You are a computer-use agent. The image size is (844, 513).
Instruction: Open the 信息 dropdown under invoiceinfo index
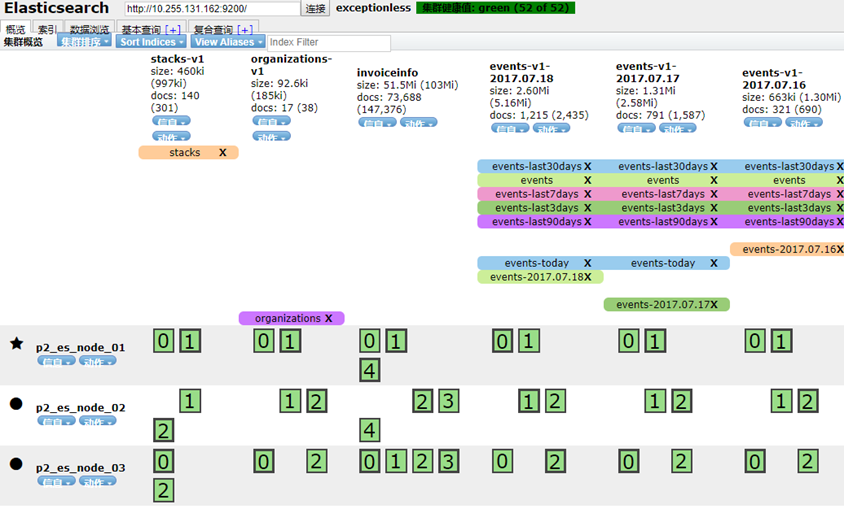pos(376,123)
